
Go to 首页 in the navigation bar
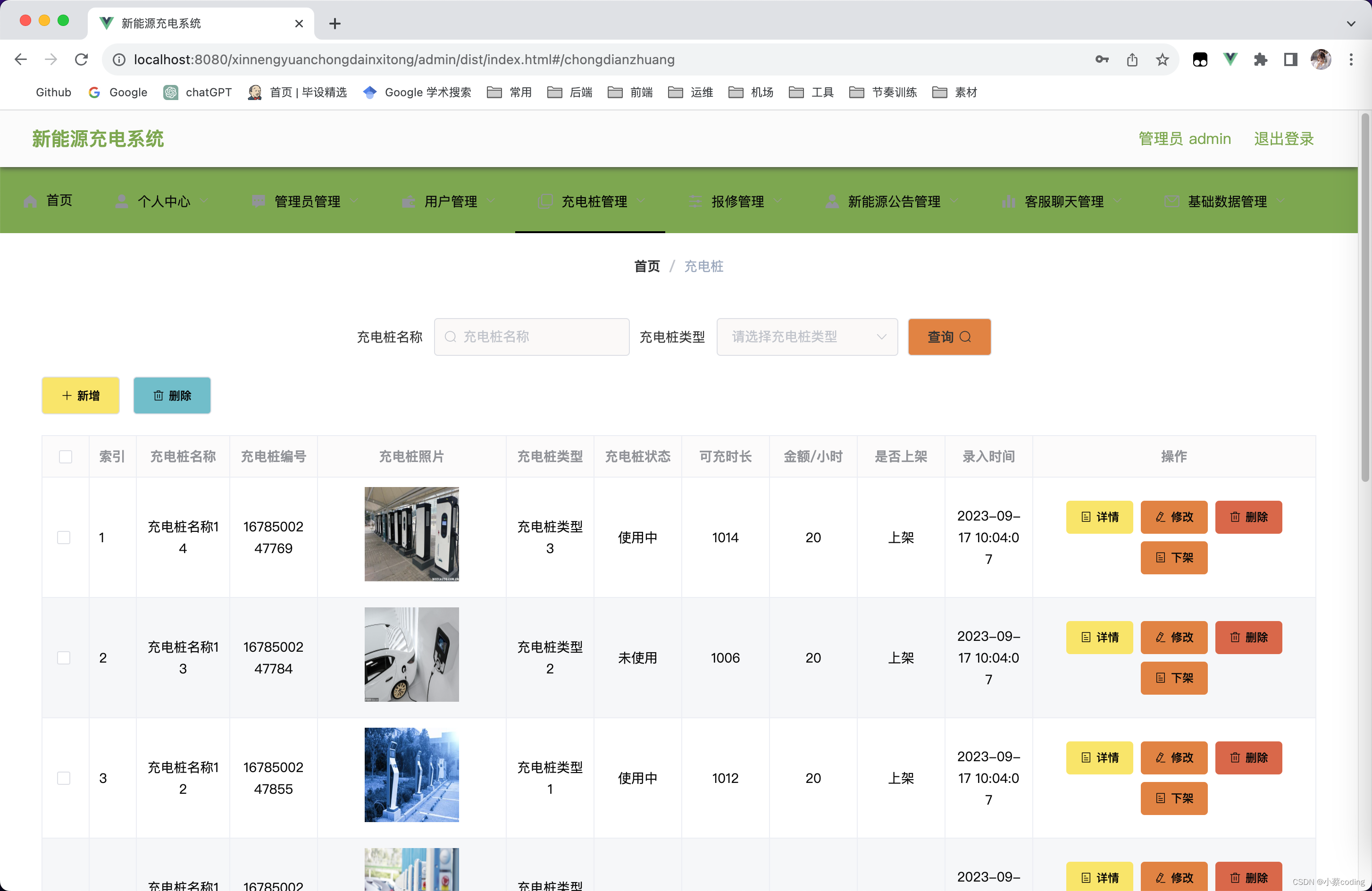click(49, 201)
